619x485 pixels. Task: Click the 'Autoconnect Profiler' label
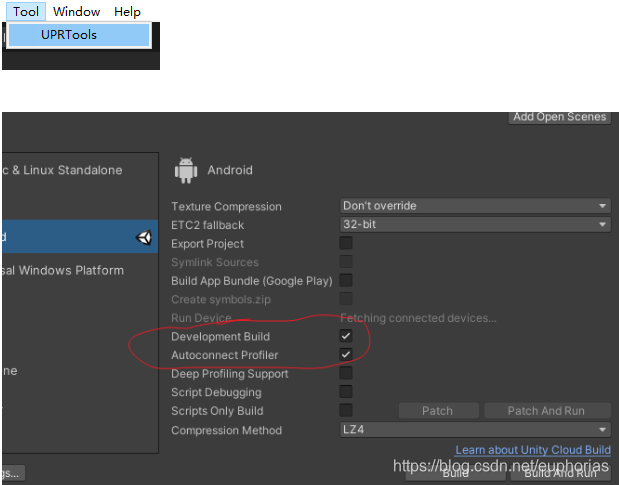pyautogui.click(x=225, y=355)
